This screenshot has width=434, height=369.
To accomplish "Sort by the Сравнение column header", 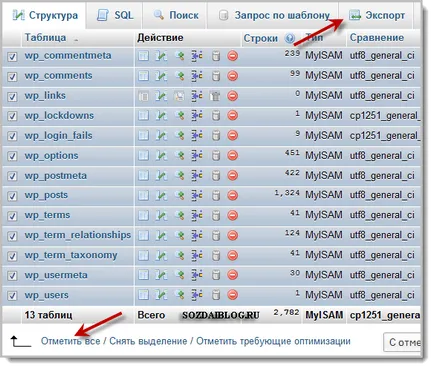I will (377, 38).
